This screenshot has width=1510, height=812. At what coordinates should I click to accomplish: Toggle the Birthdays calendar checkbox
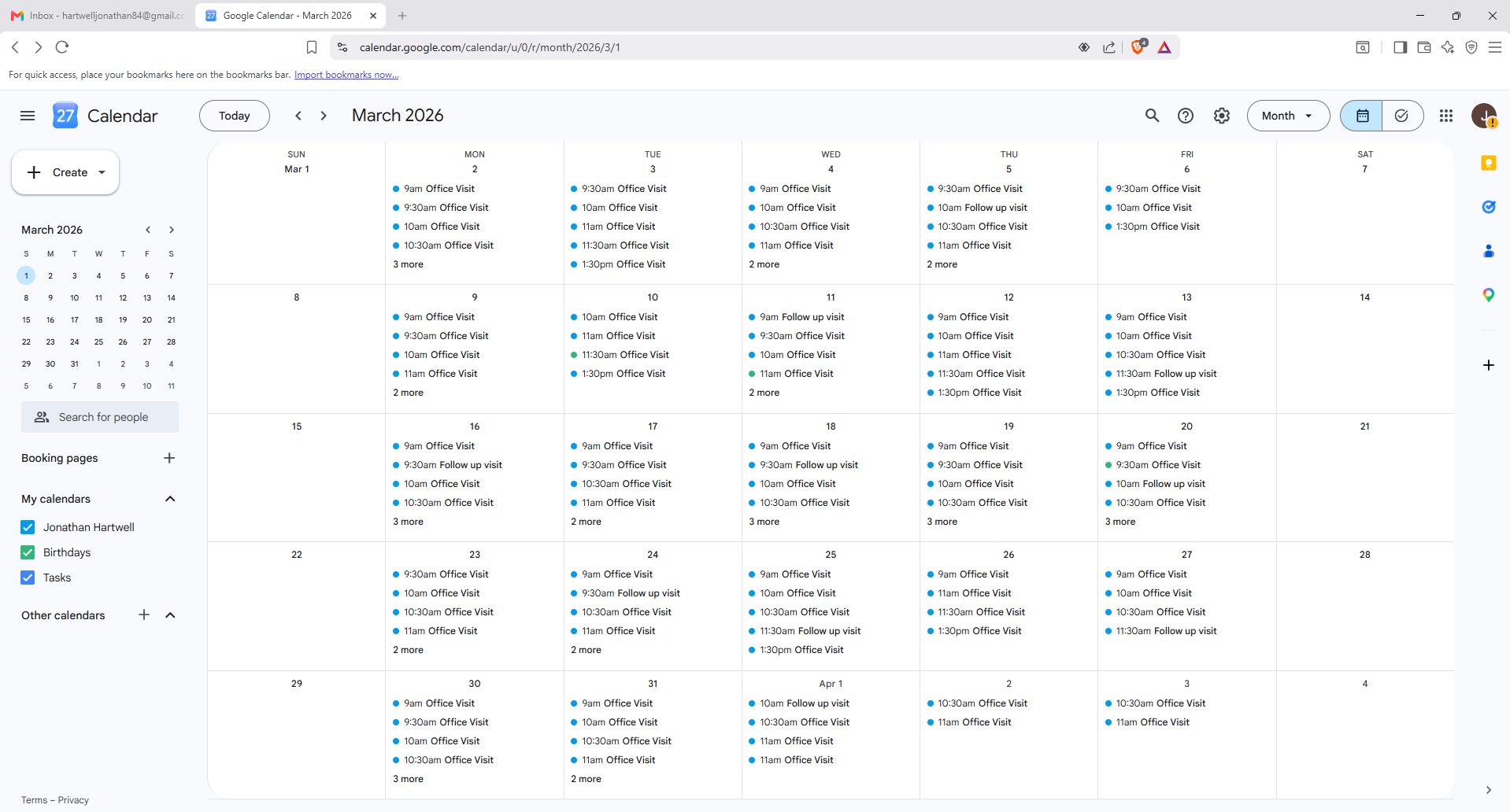[28, 552]
